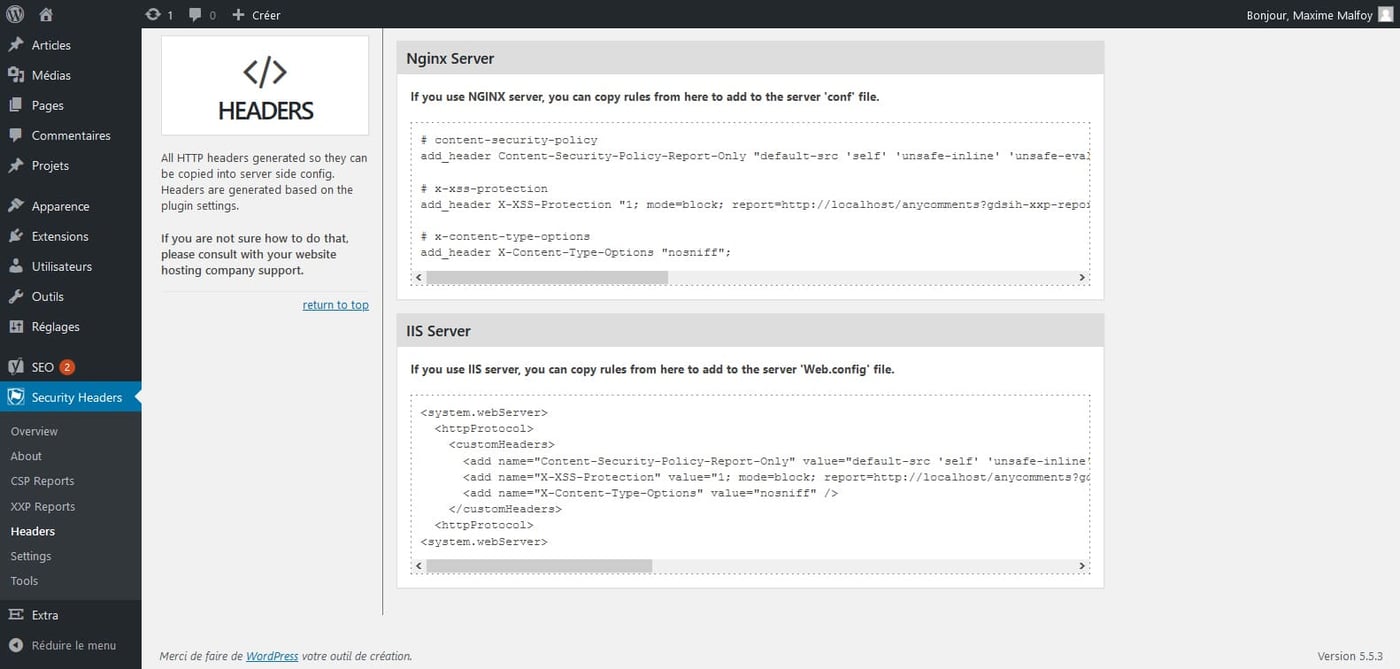Open the WordPress link in the footer
This screenshot has height=669, width=1400.
(x=271, y=655)
